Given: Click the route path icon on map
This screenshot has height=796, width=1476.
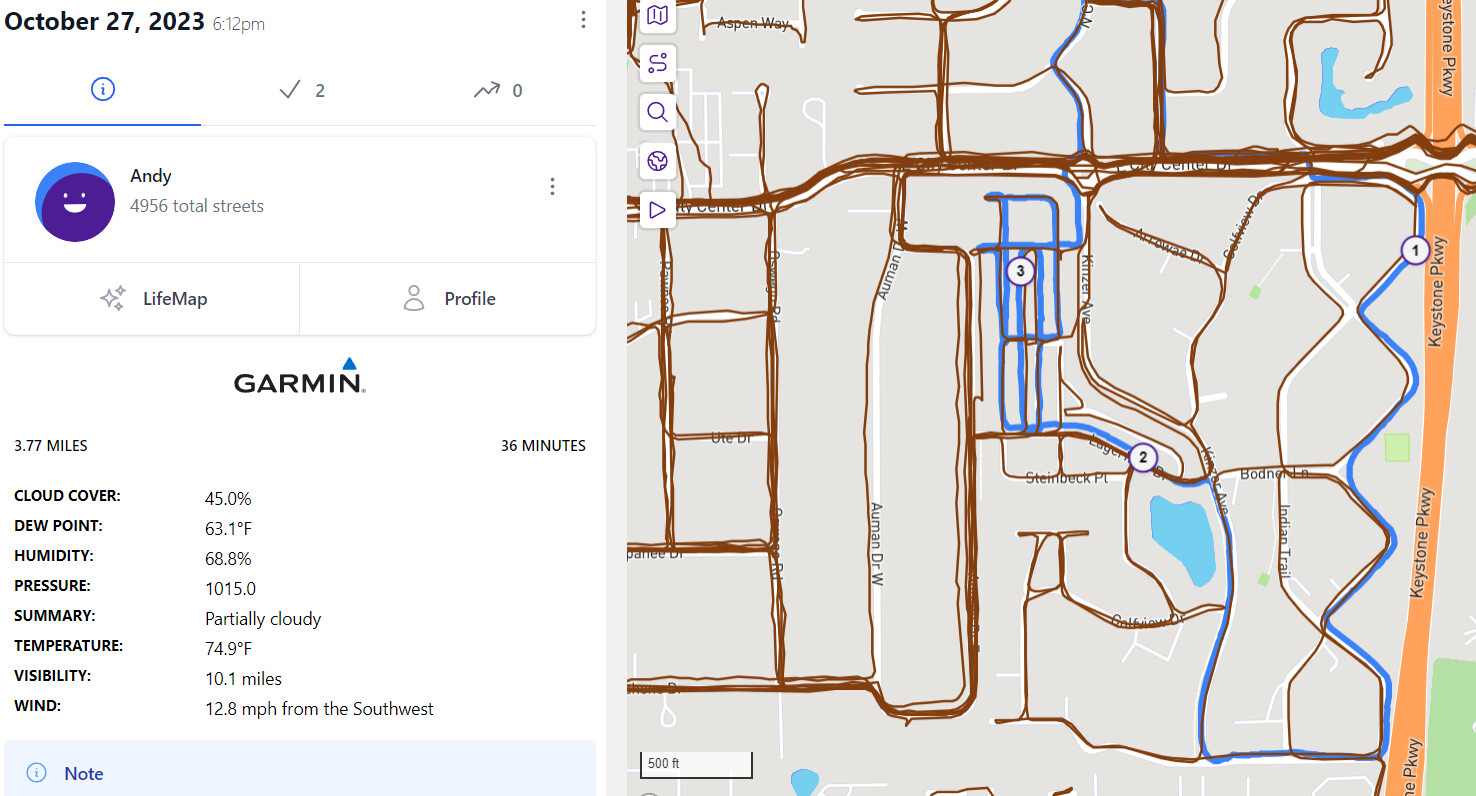Looking at the screenshot, I should click(x=657, y=64).
